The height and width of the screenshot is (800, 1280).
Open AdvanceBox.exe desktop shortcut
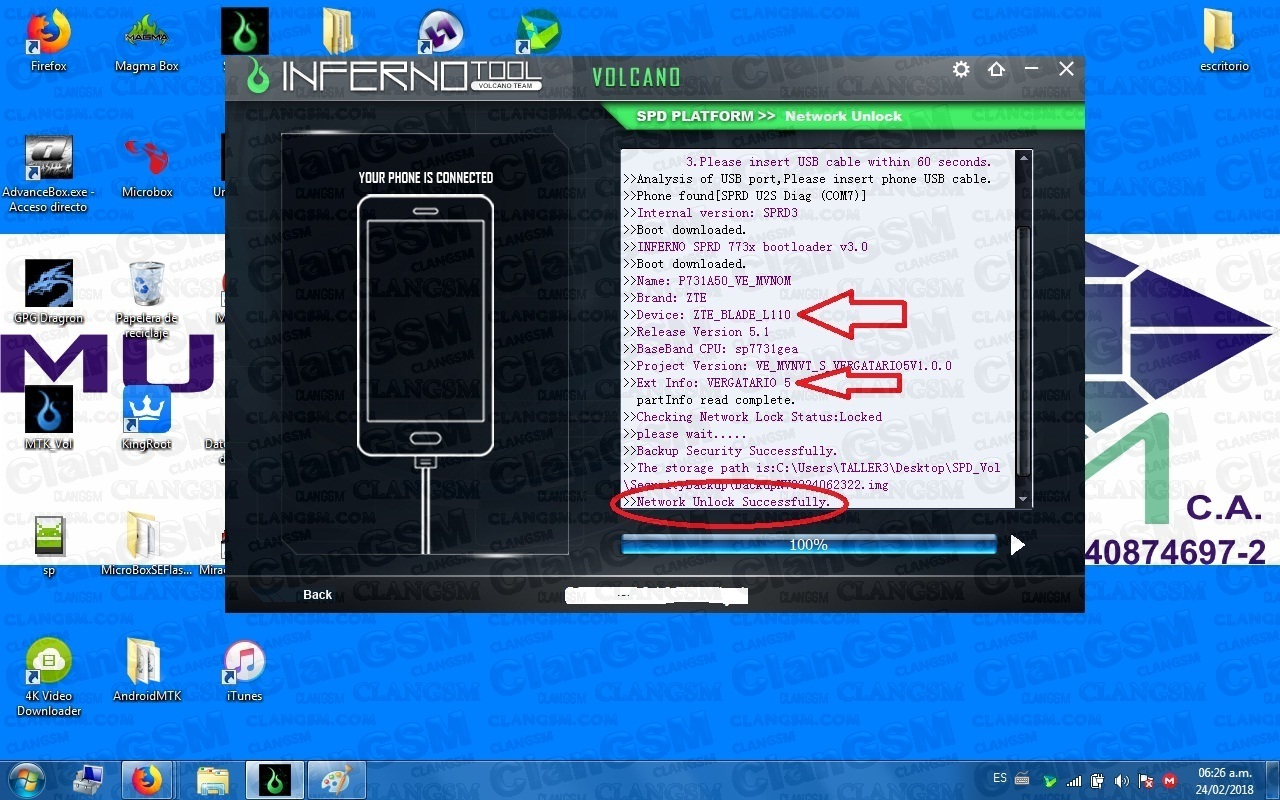[x=48, y=173]
